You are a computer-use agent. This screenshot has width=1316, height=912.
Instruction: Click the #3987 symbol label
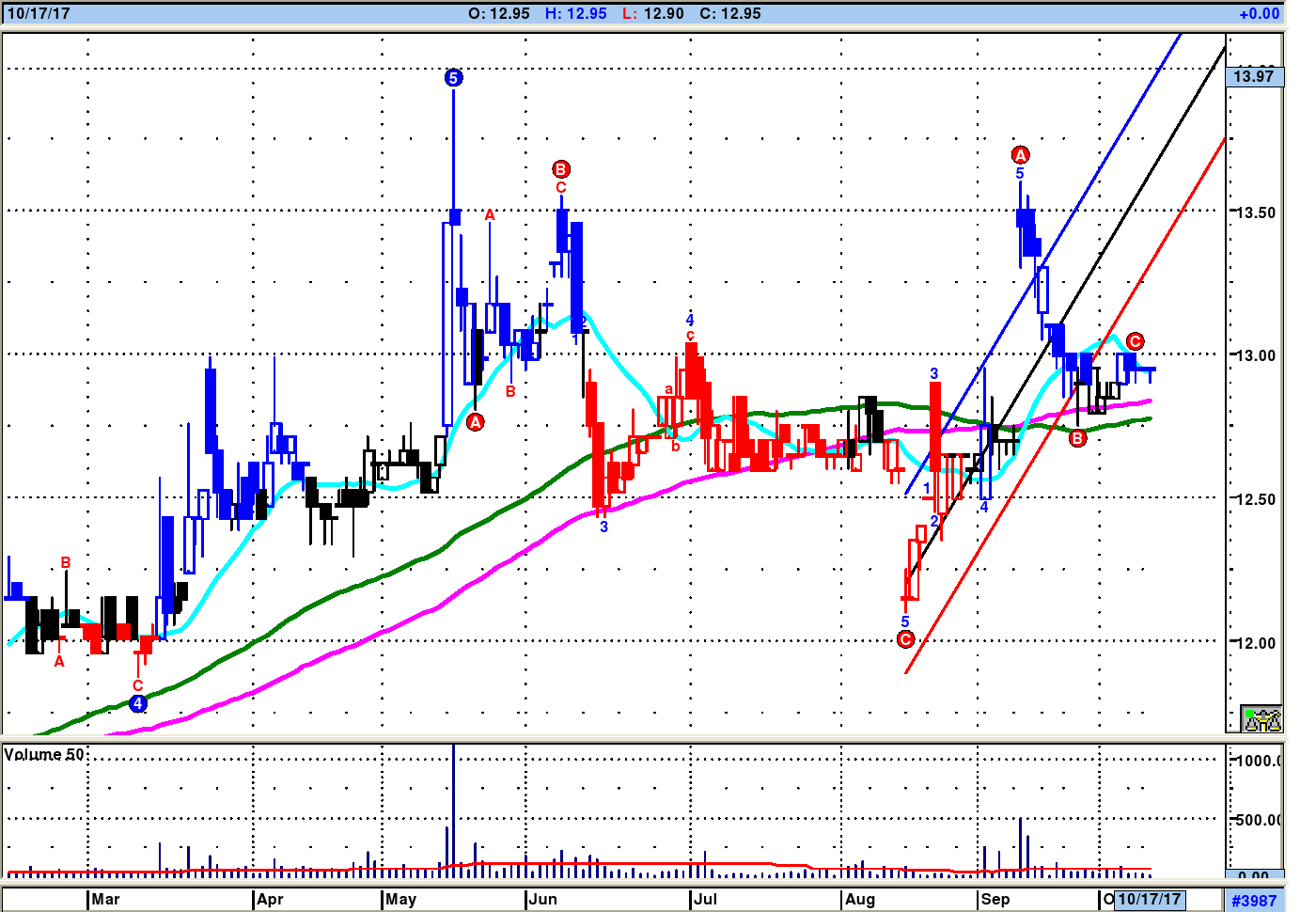click(x=1254, y=900)
